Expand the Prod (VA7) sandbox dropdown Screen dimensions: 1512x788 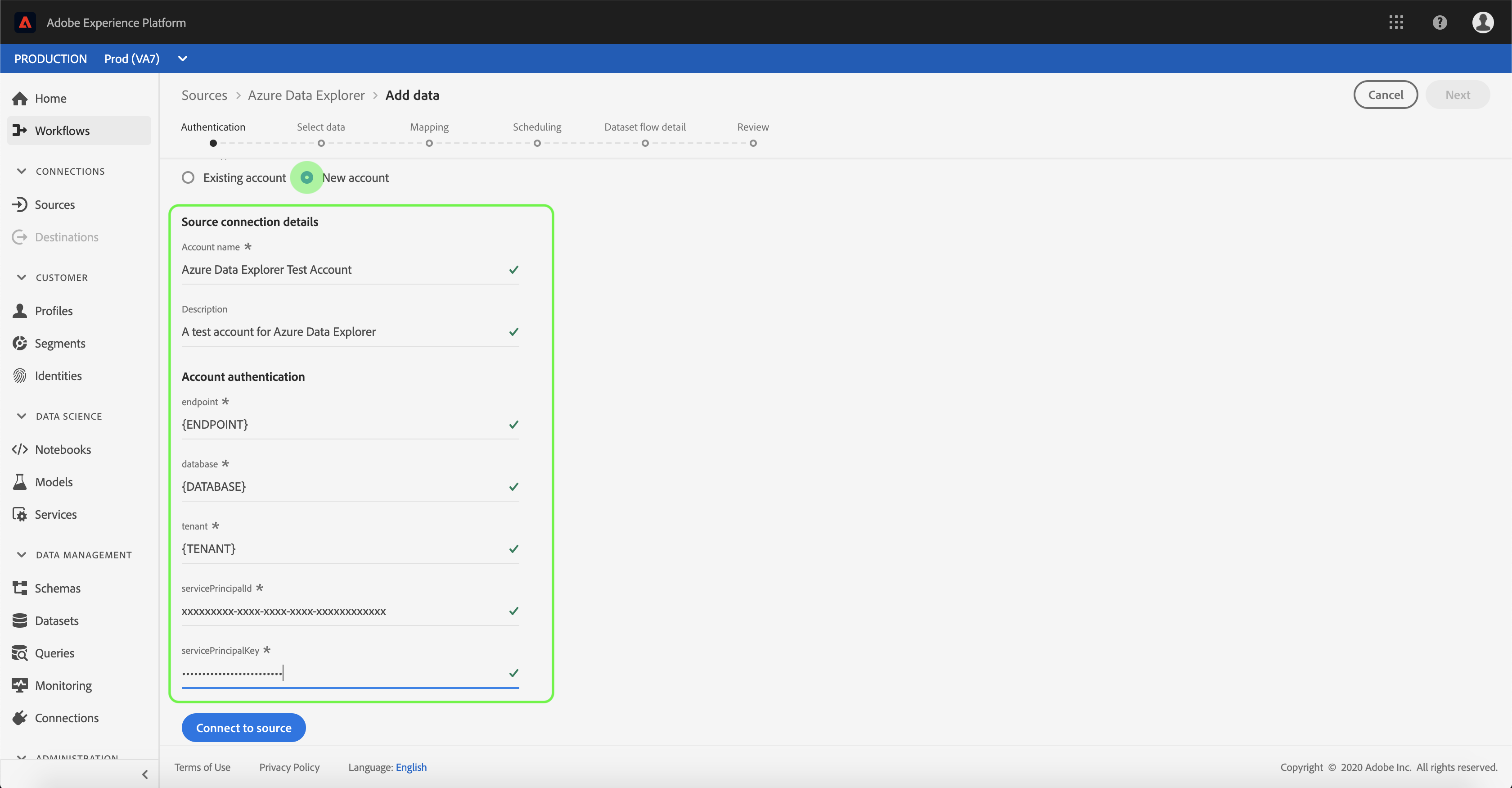(x=183, y=59)
